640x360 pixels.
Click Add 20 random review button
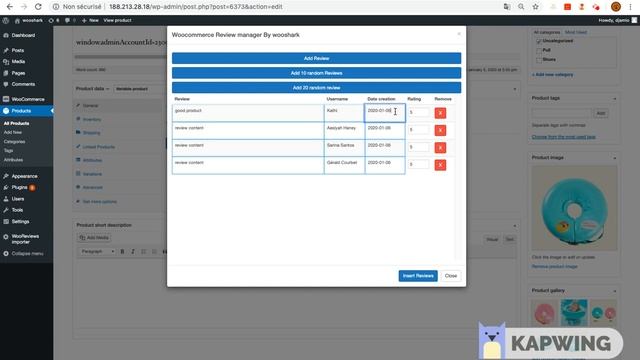pos(316,88)
